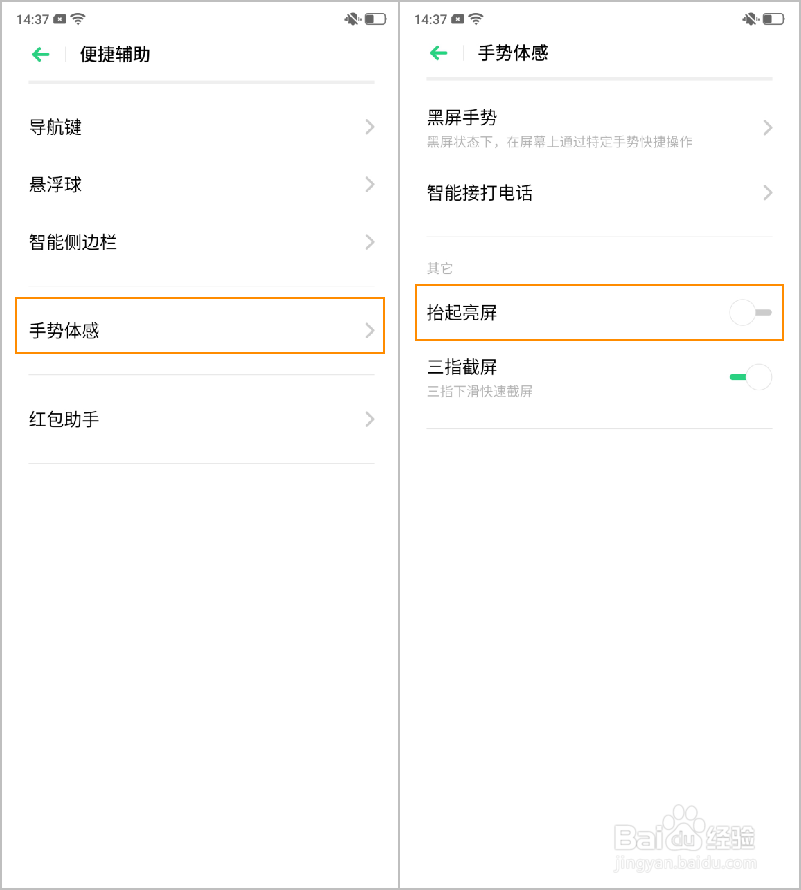801x890 pixels.
Task: Tap the 悬浮球 label
Action: 56,184
